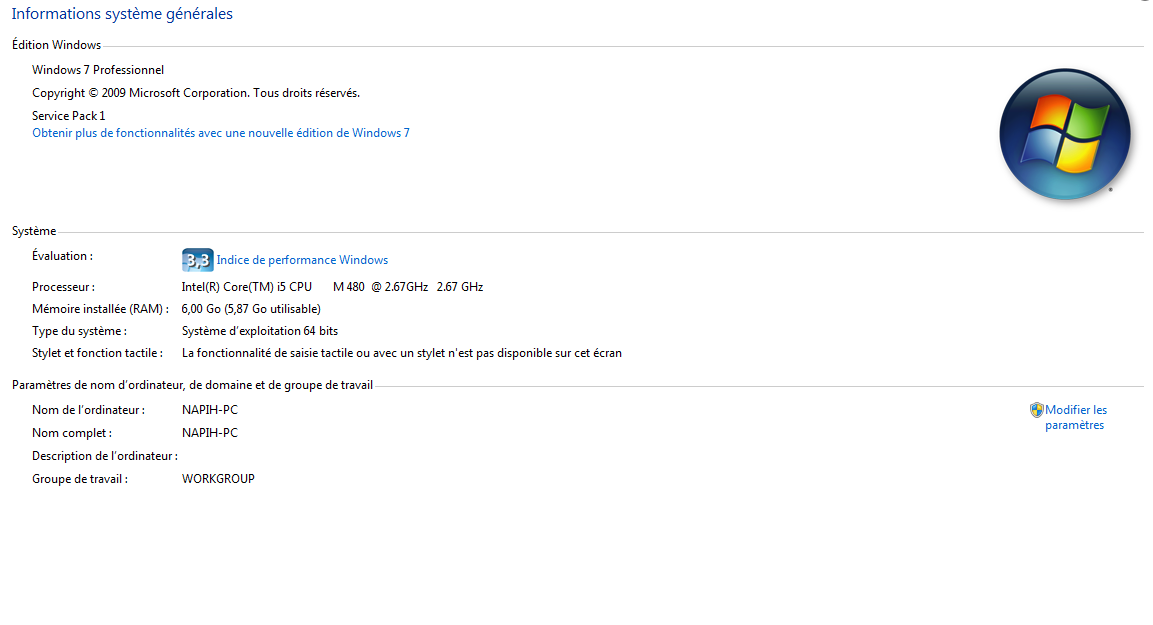Click the Description de l'ordinateur label
This screenshot has height=625, width=1153.
(x=105, y=456)
